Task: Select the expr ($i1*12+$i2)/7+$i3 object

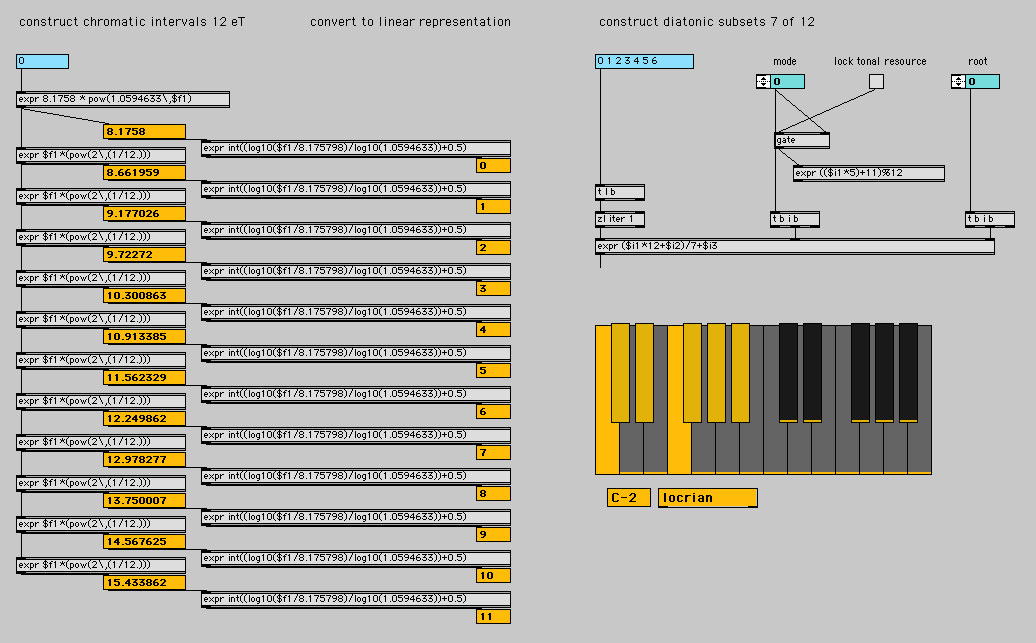Action: (795, 246)
